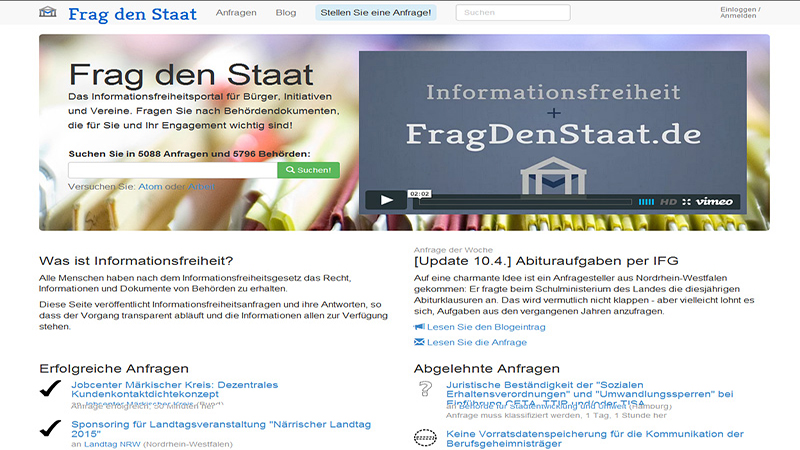Open 'Keine Vorratsdatenspeicherung' request link
The image size is (800, 450).
[595, 439]
